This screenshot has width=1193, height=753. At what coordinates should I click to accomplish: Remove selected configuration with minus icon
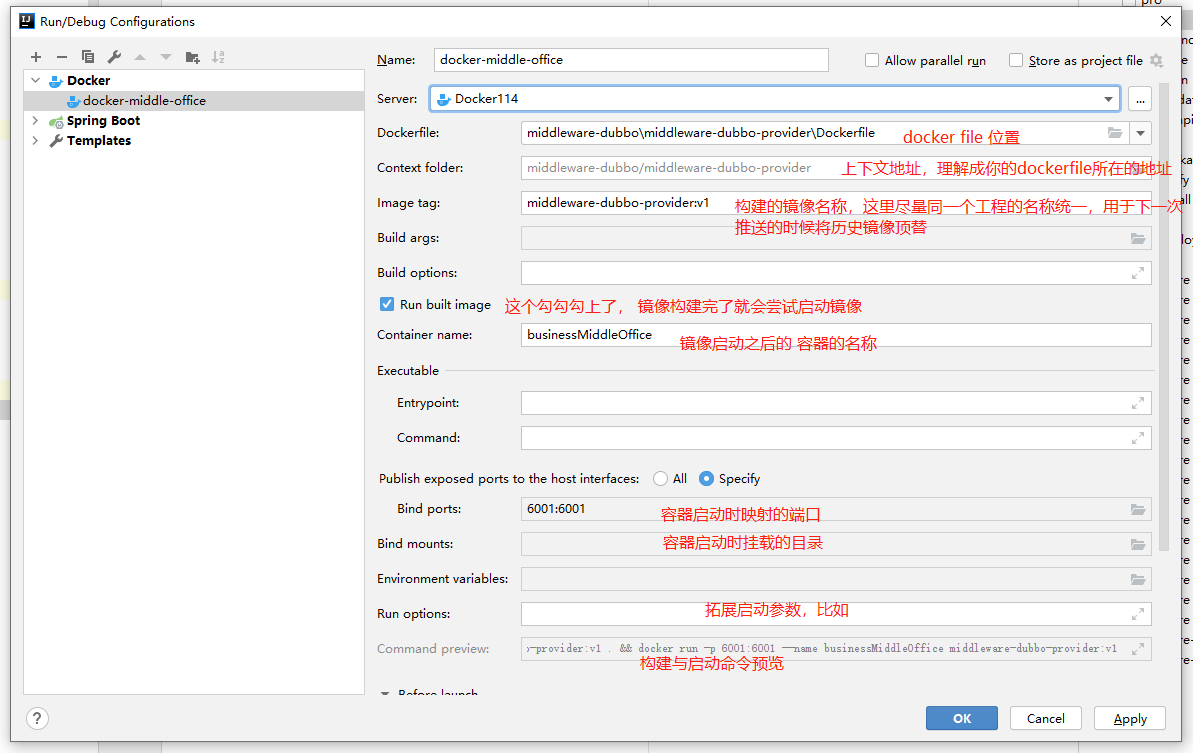click(62, 57)
